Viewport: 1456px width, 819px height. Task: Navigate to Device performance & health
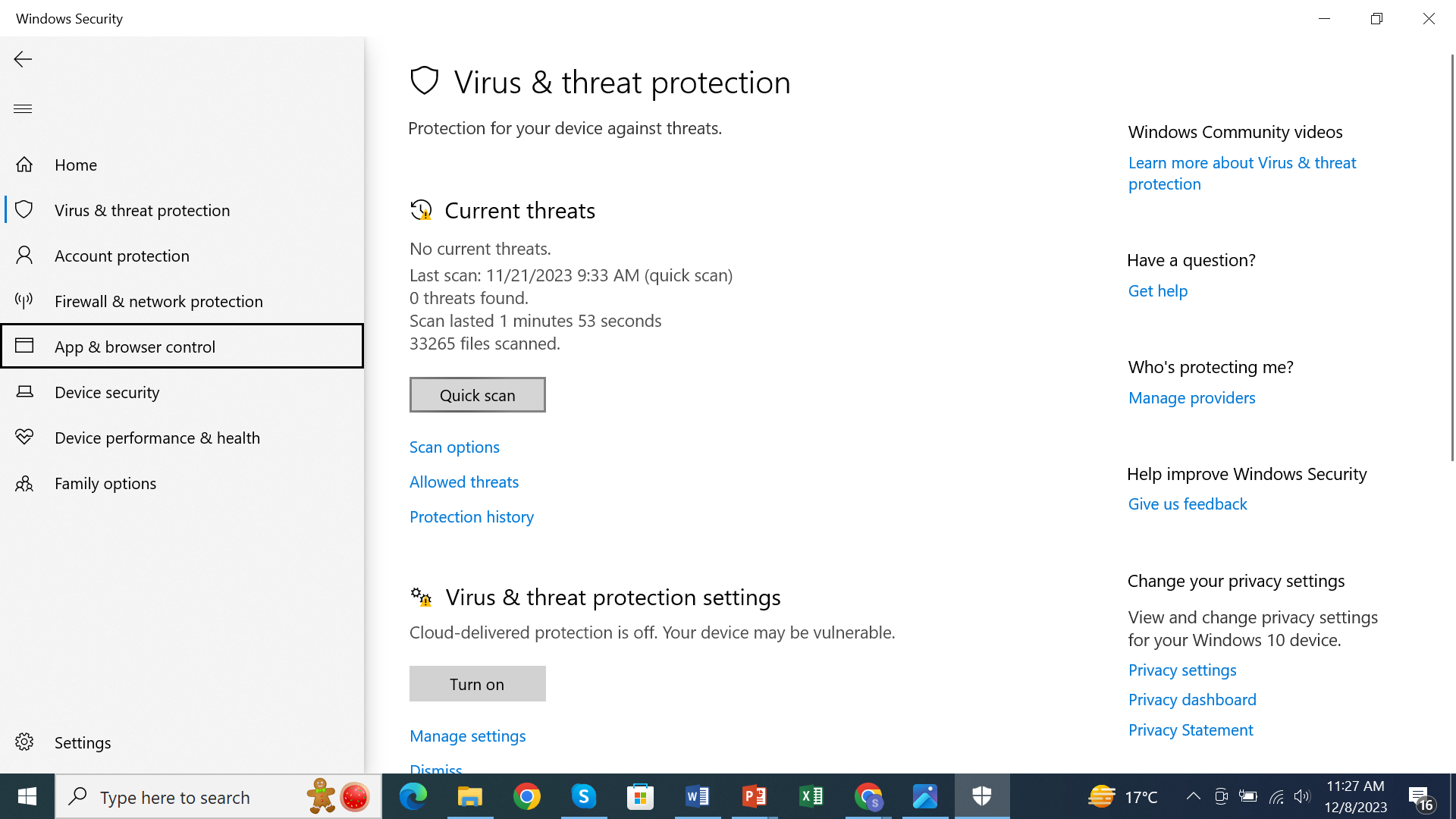tap(157, 436)
